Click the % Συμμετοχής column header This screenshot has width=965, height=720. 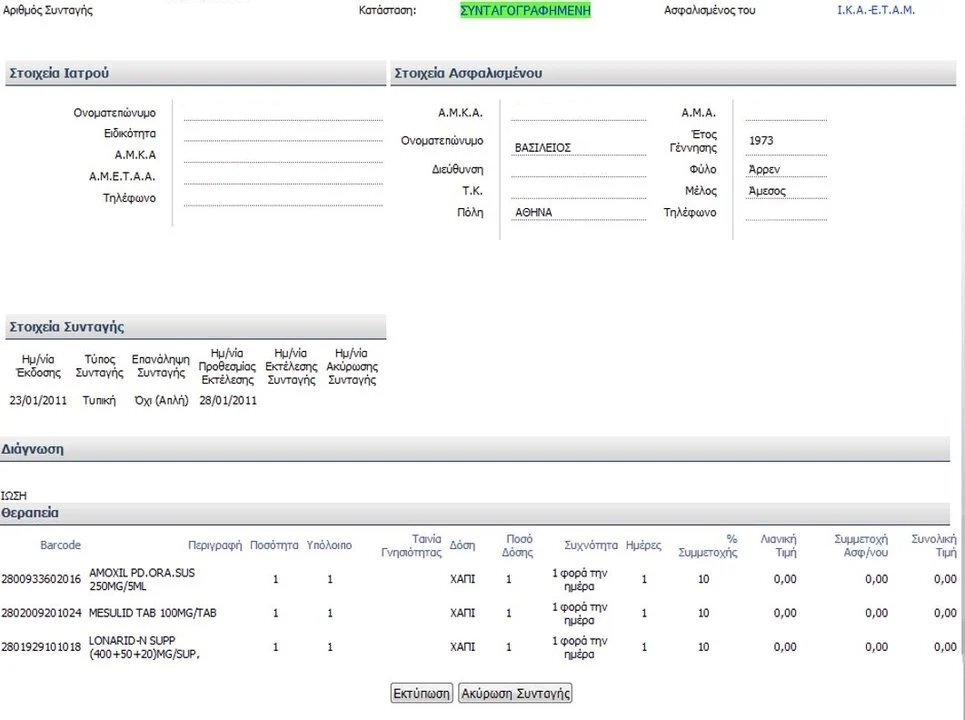tap(708, 545)
